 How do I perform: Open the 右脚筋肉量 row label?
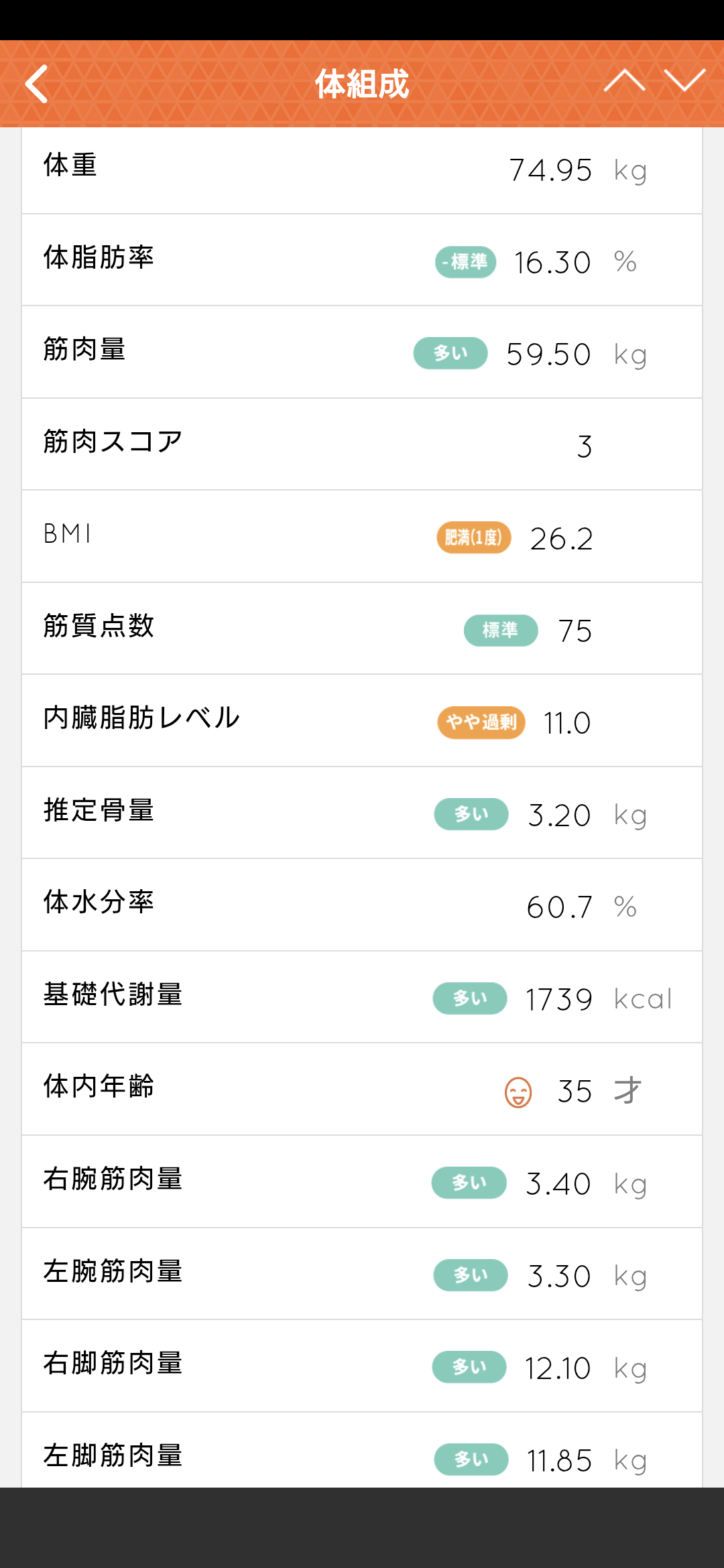point(113,1363)
